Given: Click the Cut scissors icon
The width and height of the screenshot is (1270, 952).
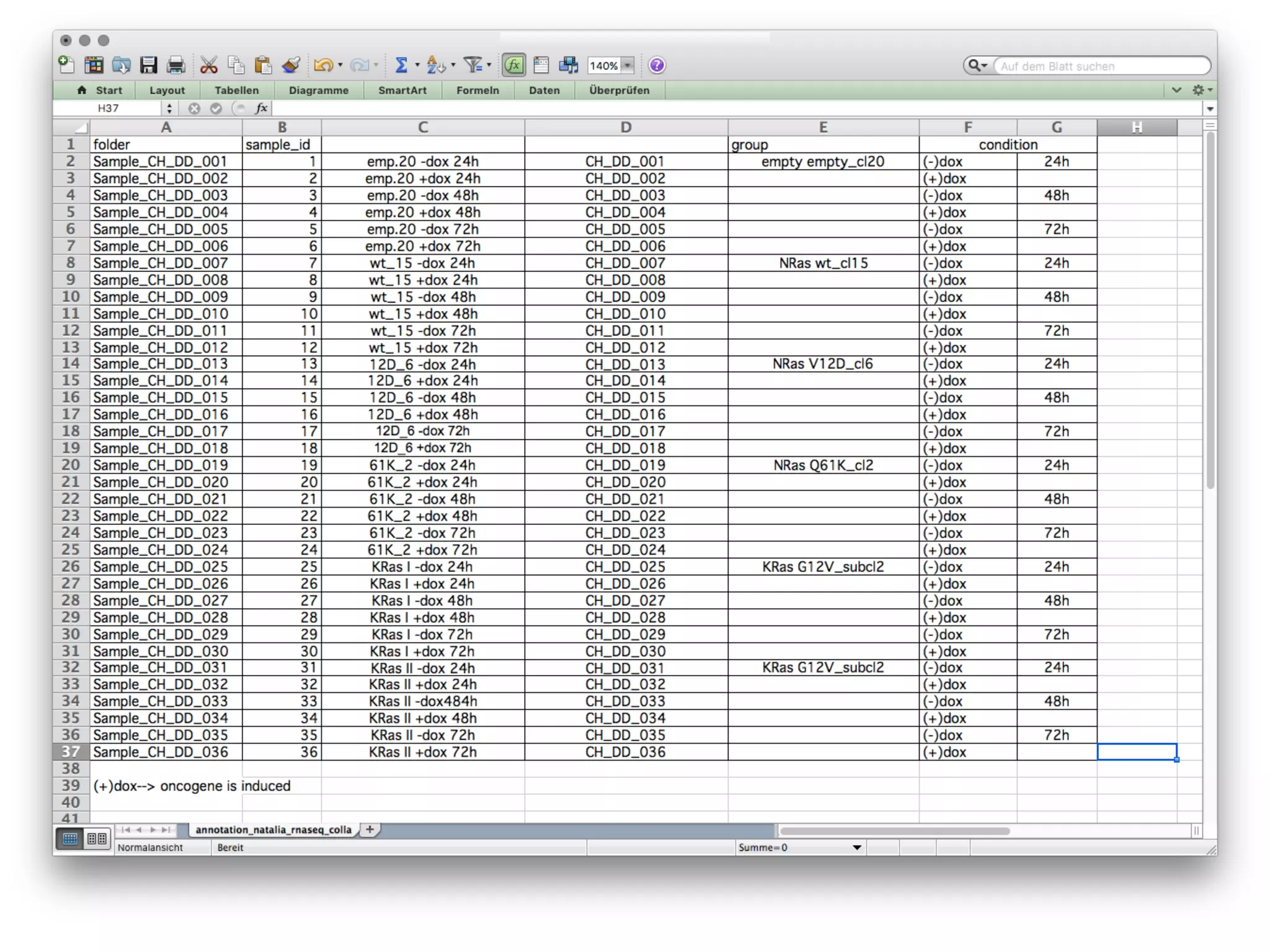Looking at the screenshot, I should pos(209,65).
